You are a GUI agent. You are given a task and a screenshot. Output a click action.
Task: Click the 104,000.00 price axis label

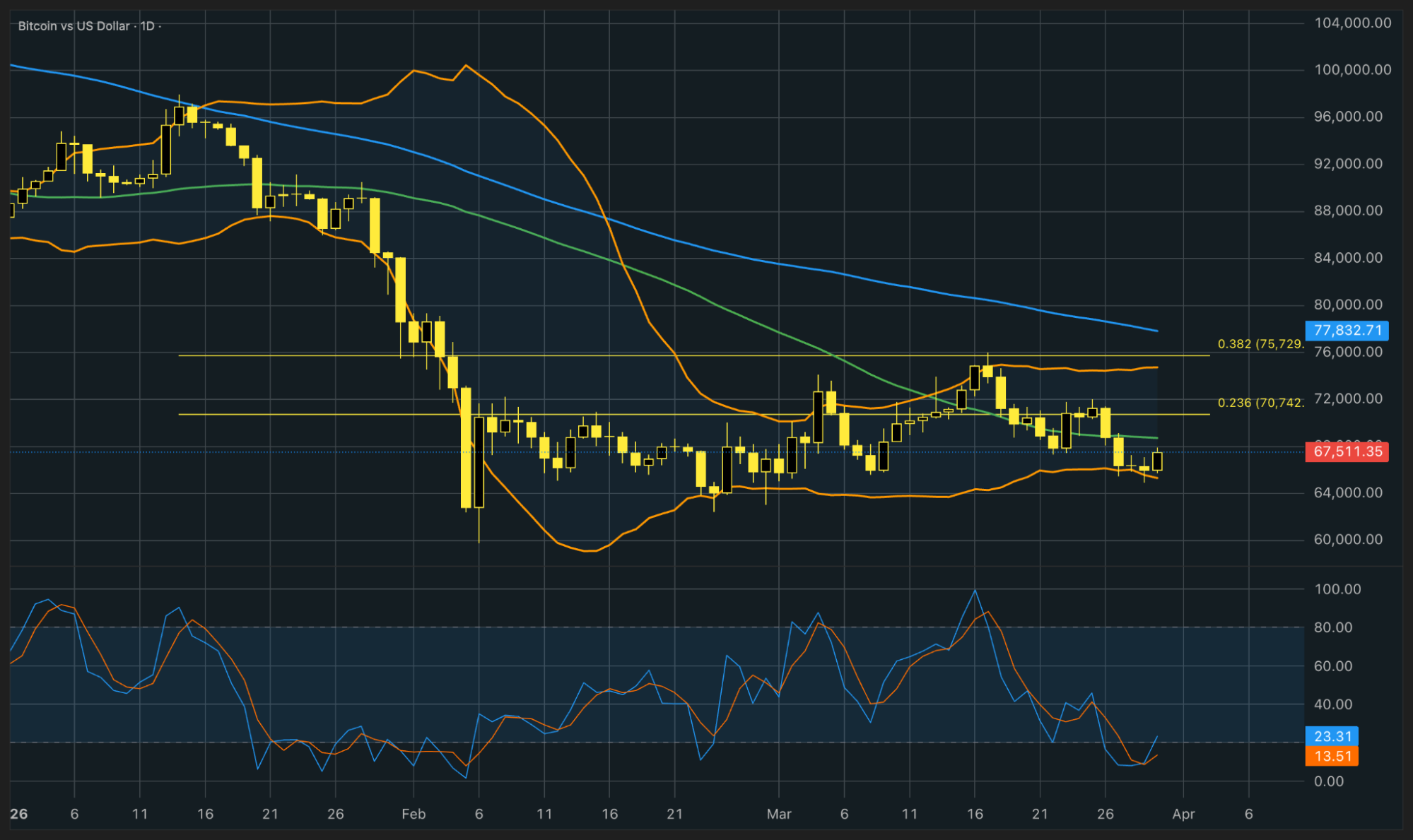[x=1352, y=23]
